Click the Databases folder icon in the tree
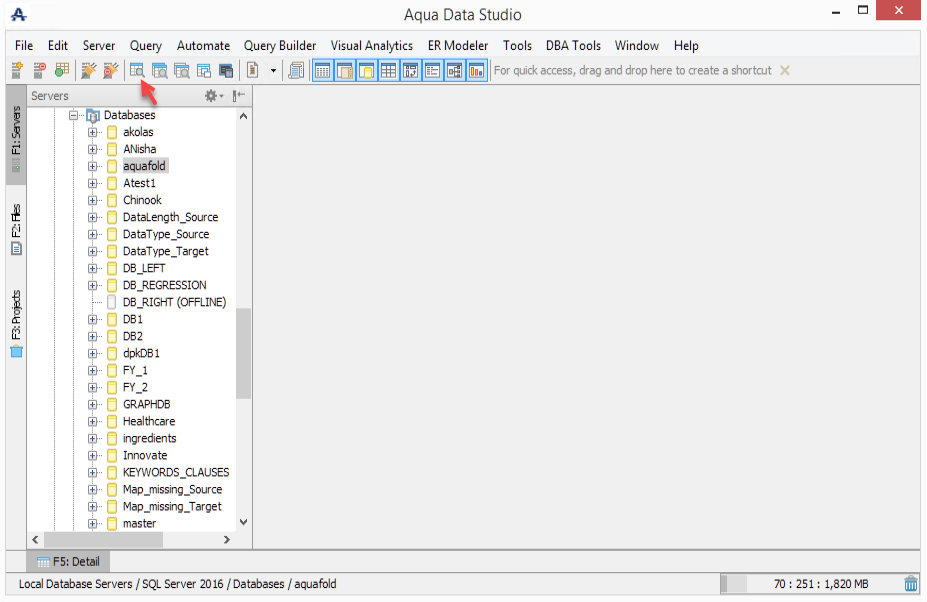 (x=93, y=115)
